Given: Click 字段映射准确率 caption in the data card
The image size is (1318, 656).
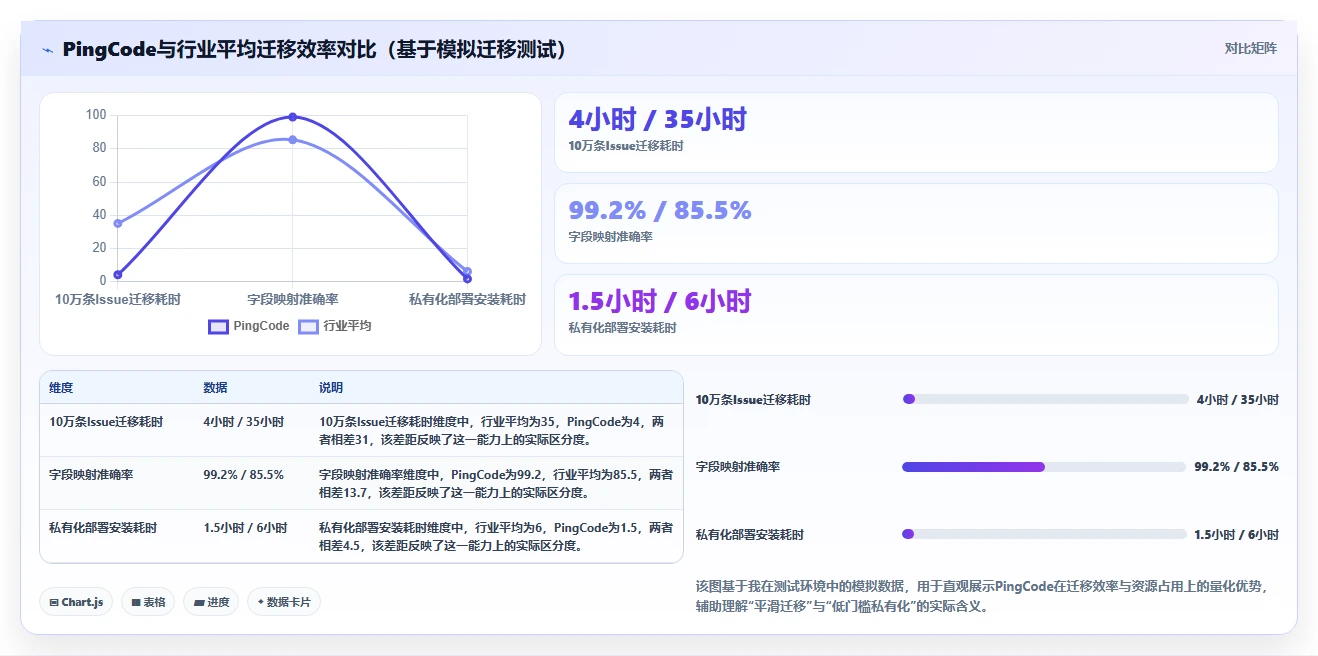Looking at the screenshot, I should click(x=610, y=237).
